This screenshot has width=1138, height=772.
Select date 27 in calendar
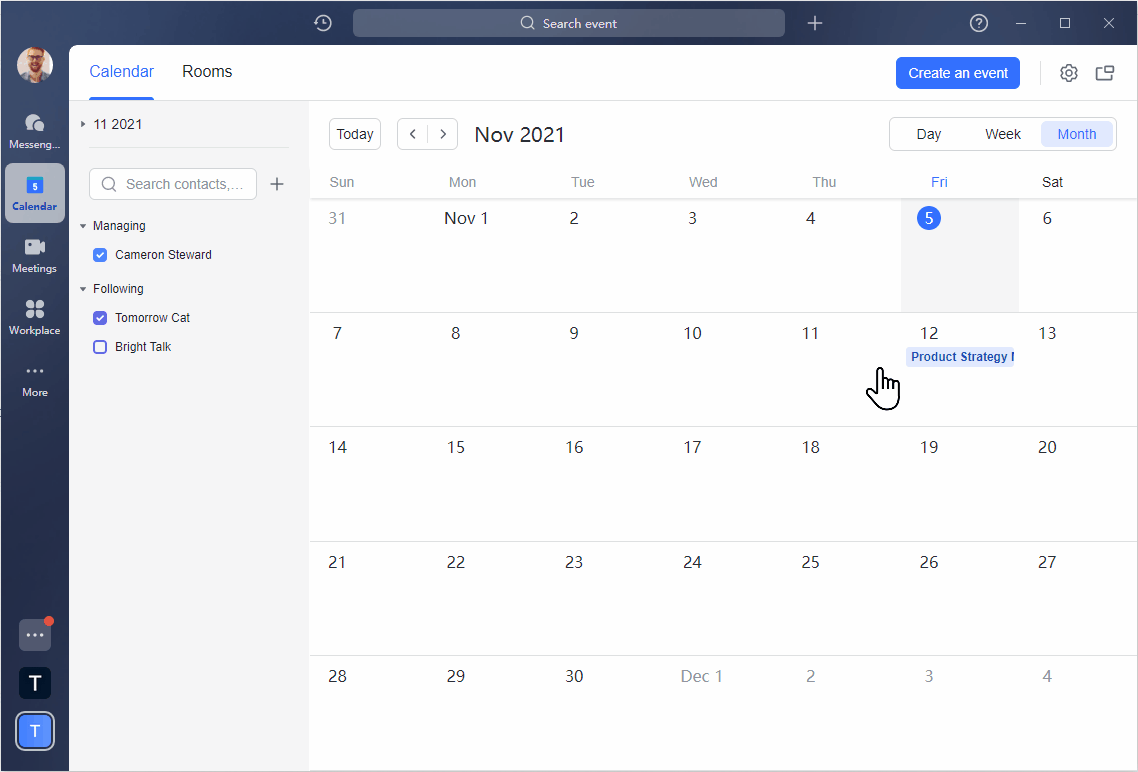click(1047, 562)
